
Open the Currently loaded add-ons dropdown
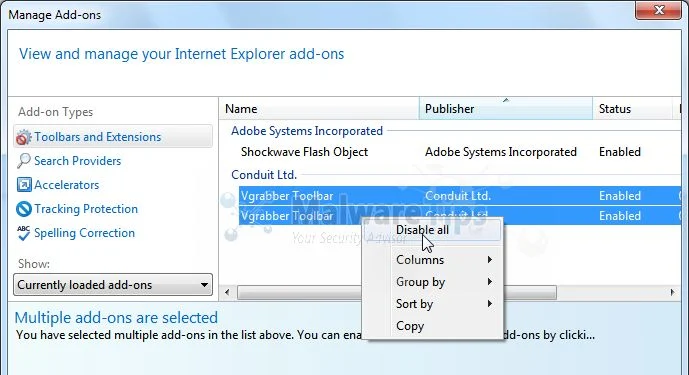pyautogui.click(x=113, y=285)
